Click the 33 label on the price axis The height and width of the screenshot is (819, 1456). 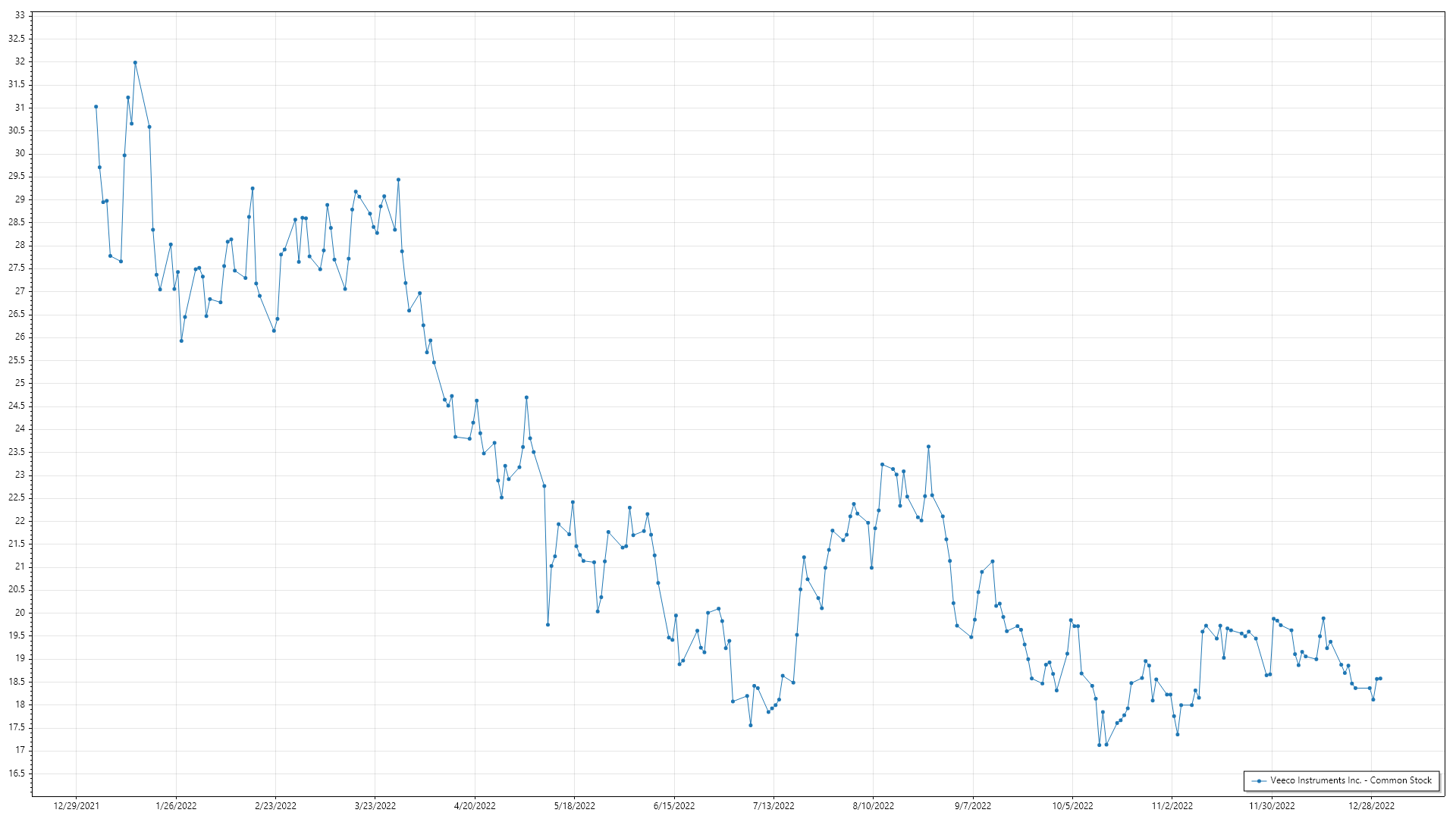(x=20, y=16)
